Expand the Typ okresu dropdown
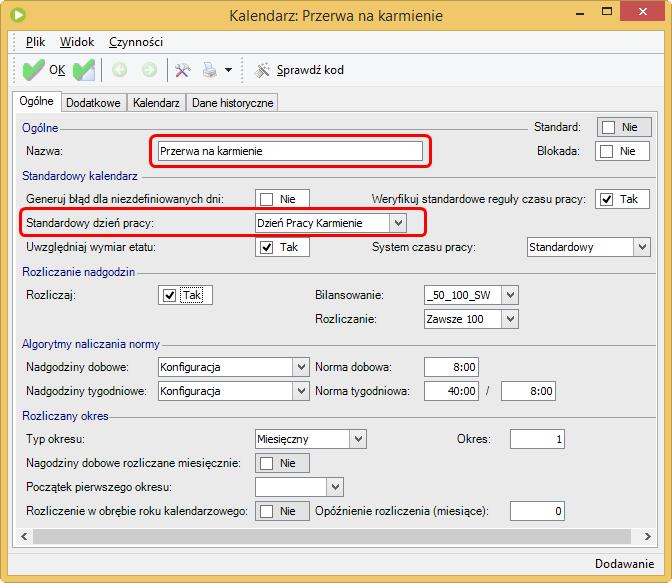Screen dimensions: 672x583 (x=358, y=439)
